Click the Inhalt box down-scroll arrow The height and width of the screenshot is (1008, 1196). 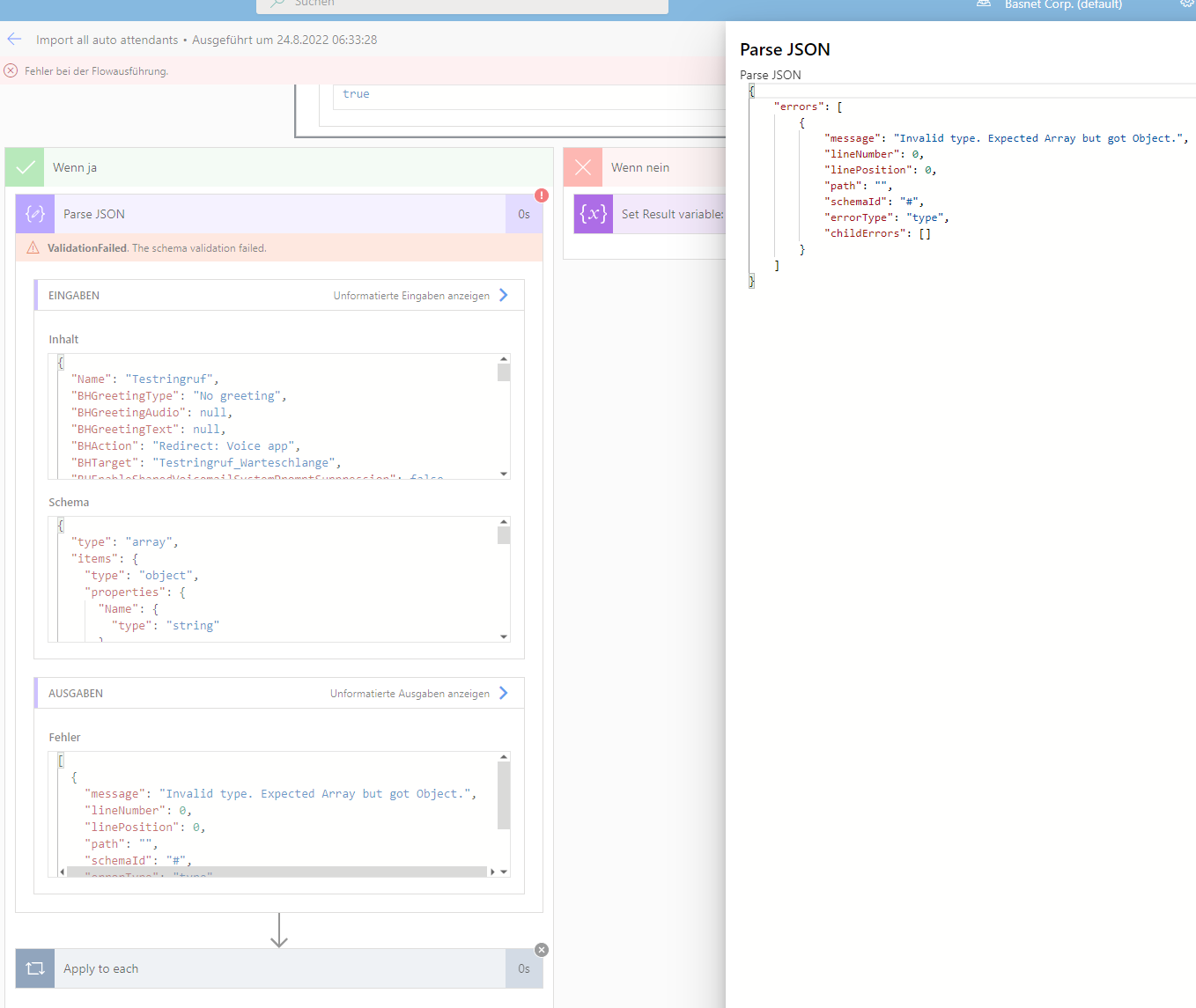[504, 474]
